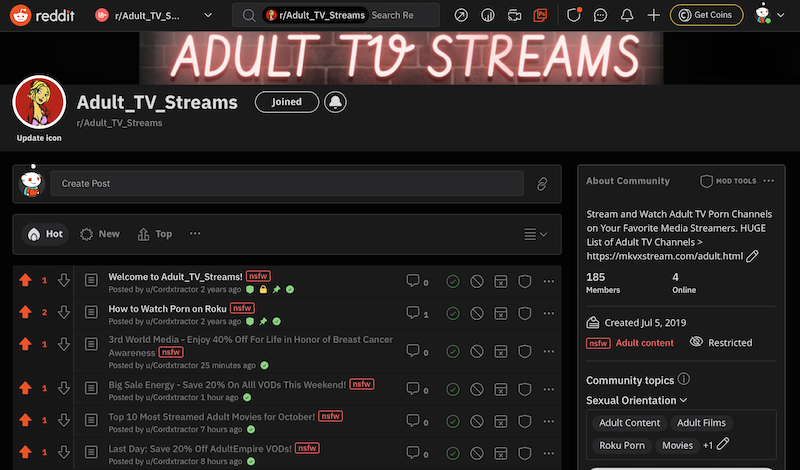Open the notifications bell in the header
The width and height of the screenshot is (800, 470).
pyautogui.click(x=627, y=15)
